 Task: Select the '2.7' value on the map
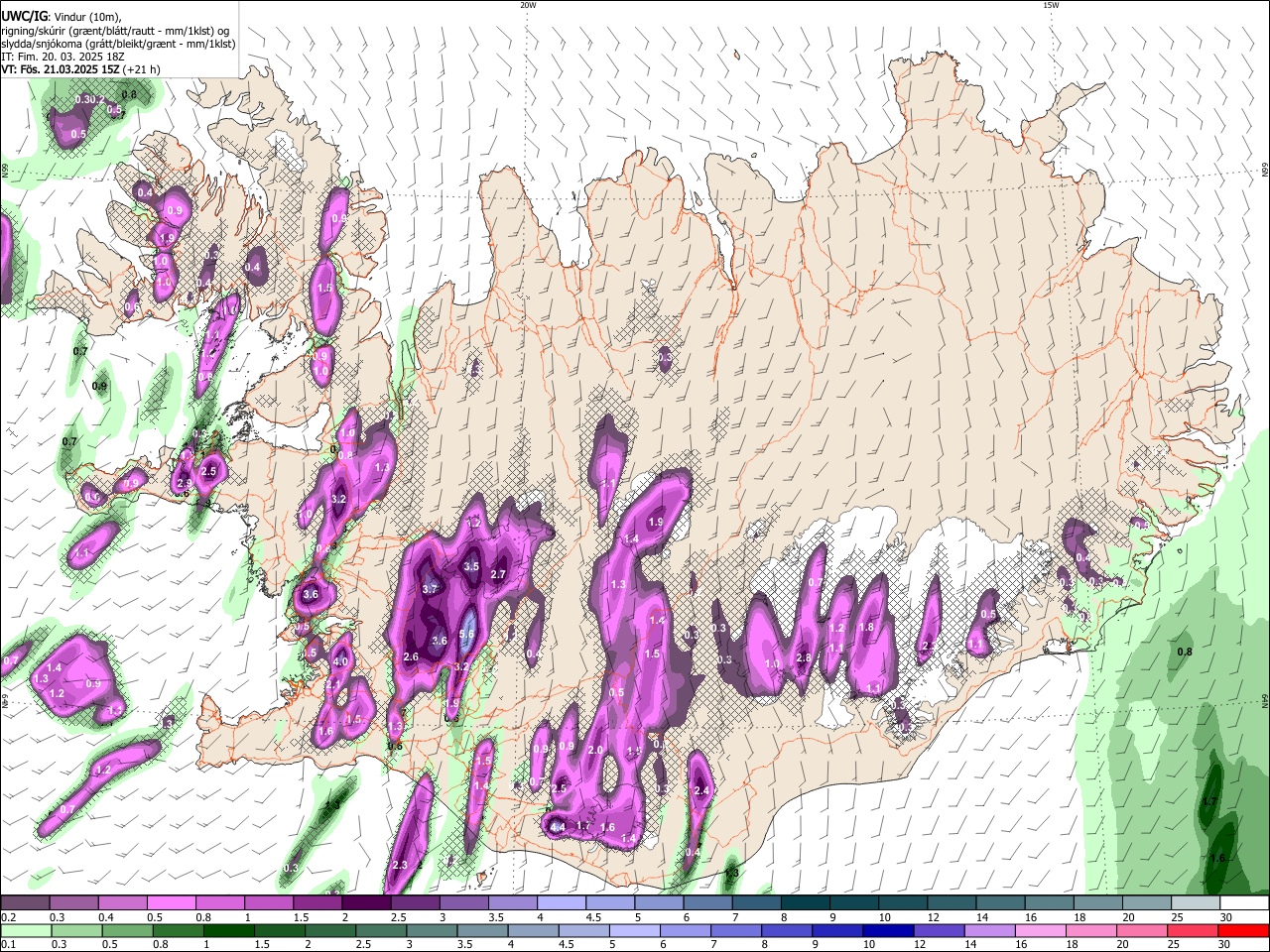[499, 574]
